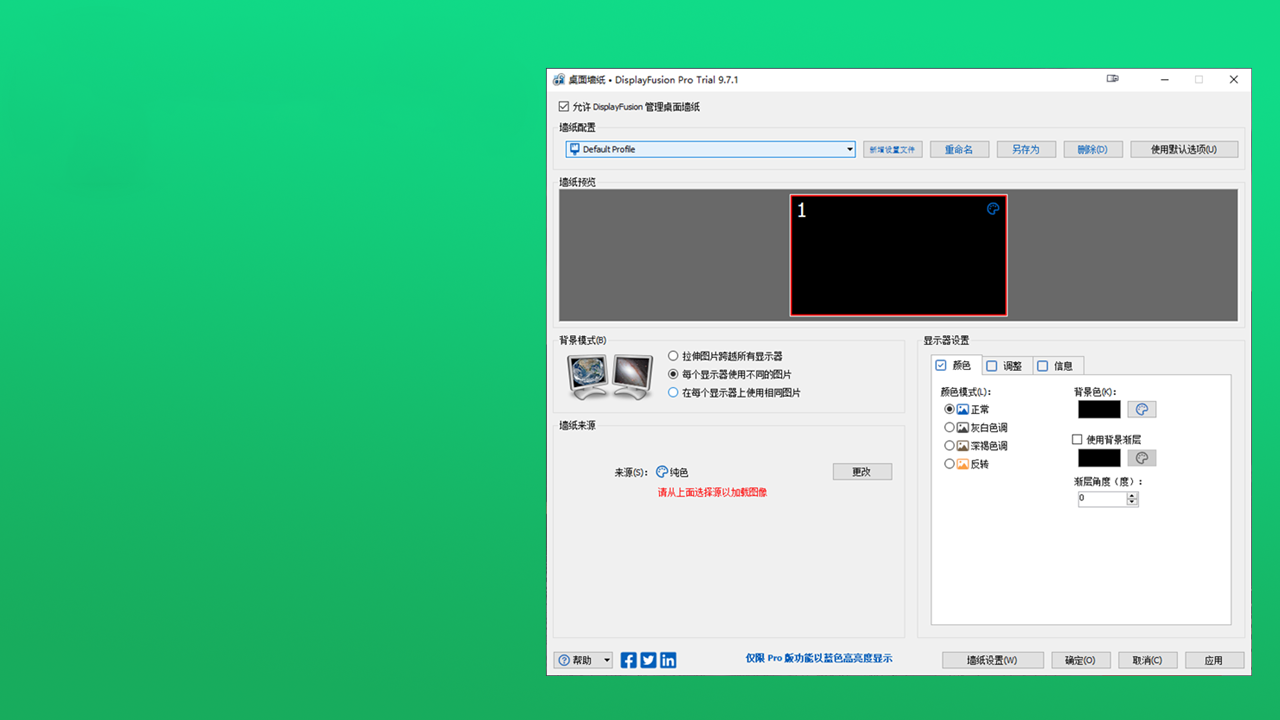This screenshot has height=720, width=1280.
Task: Open 墙纸设置(W) button
Action: [x=993, y=660]
